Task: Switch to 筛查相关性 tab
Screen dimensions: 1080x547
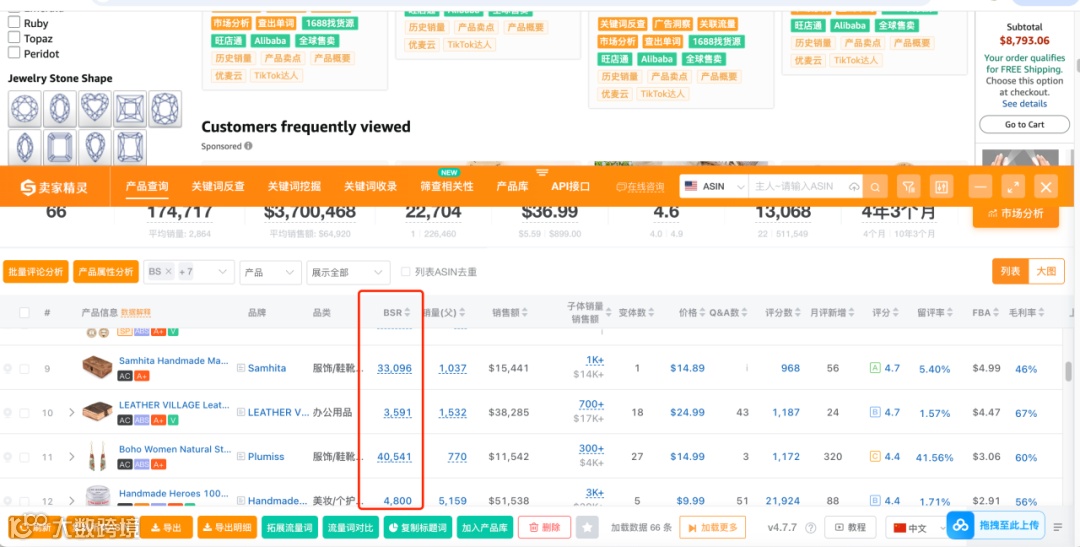Action: point(447,187)
